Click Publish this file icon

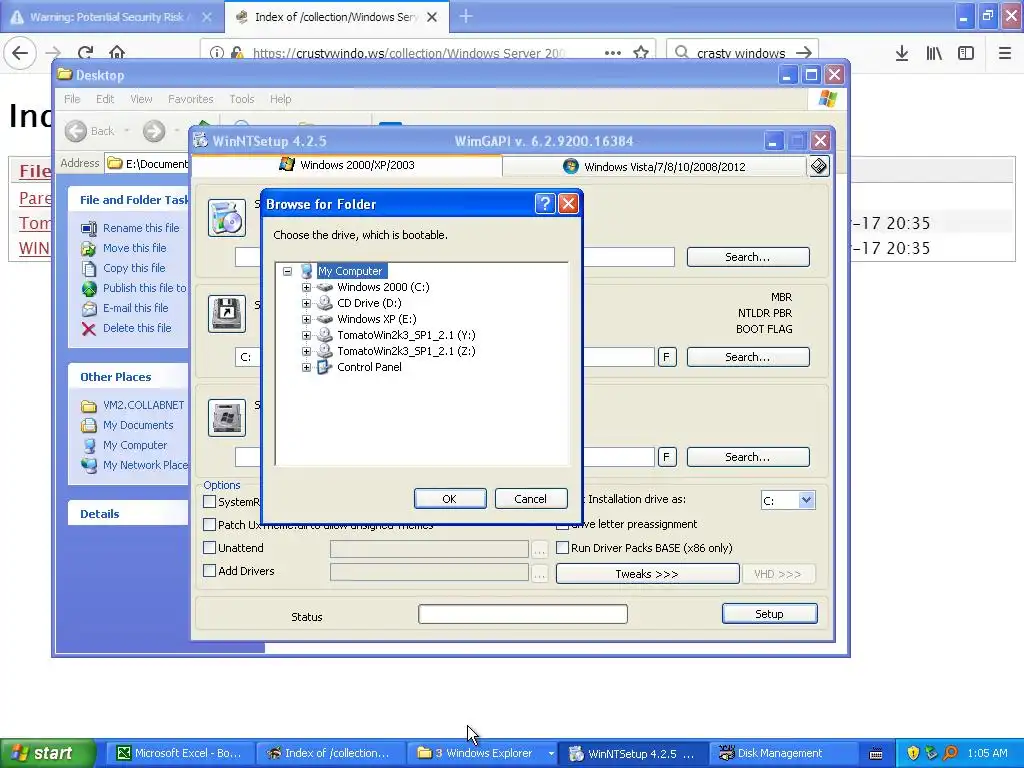pos(89,288)
